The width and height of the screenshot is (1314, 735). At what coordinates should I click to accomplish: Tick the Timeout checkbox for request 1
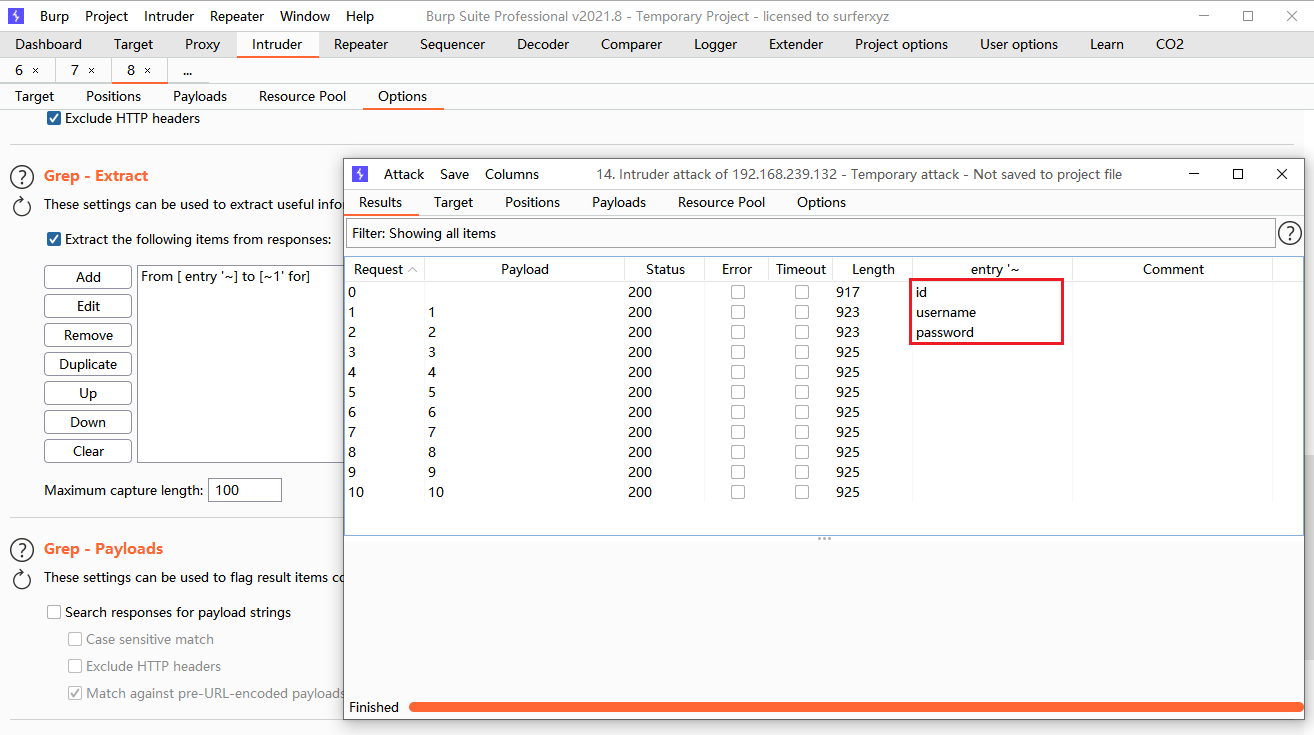(802, 312)
